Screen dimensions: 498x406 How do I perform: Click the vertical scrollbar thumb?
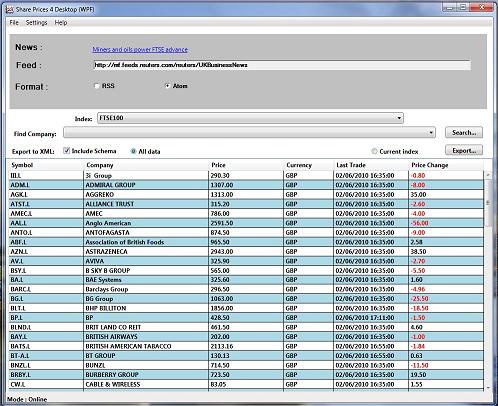click(x=488, y=203)
